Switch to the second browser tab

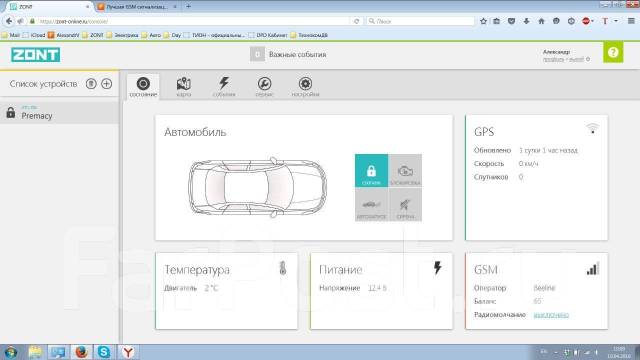(x=137, y=7)
